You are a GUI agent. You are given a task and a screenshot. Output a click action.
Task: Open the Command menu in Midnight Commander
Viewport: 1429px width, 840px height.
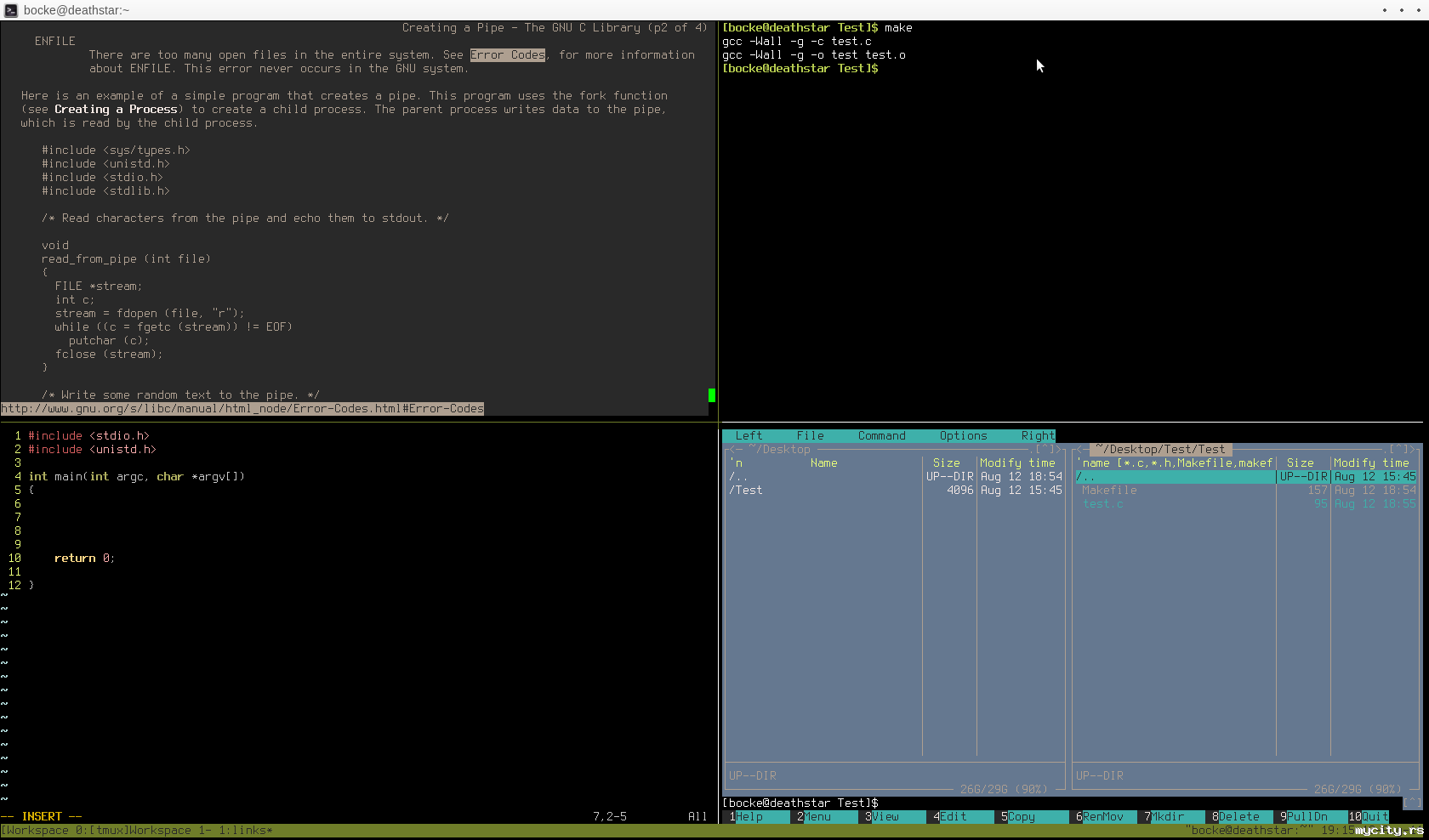[x=881, y=436]
